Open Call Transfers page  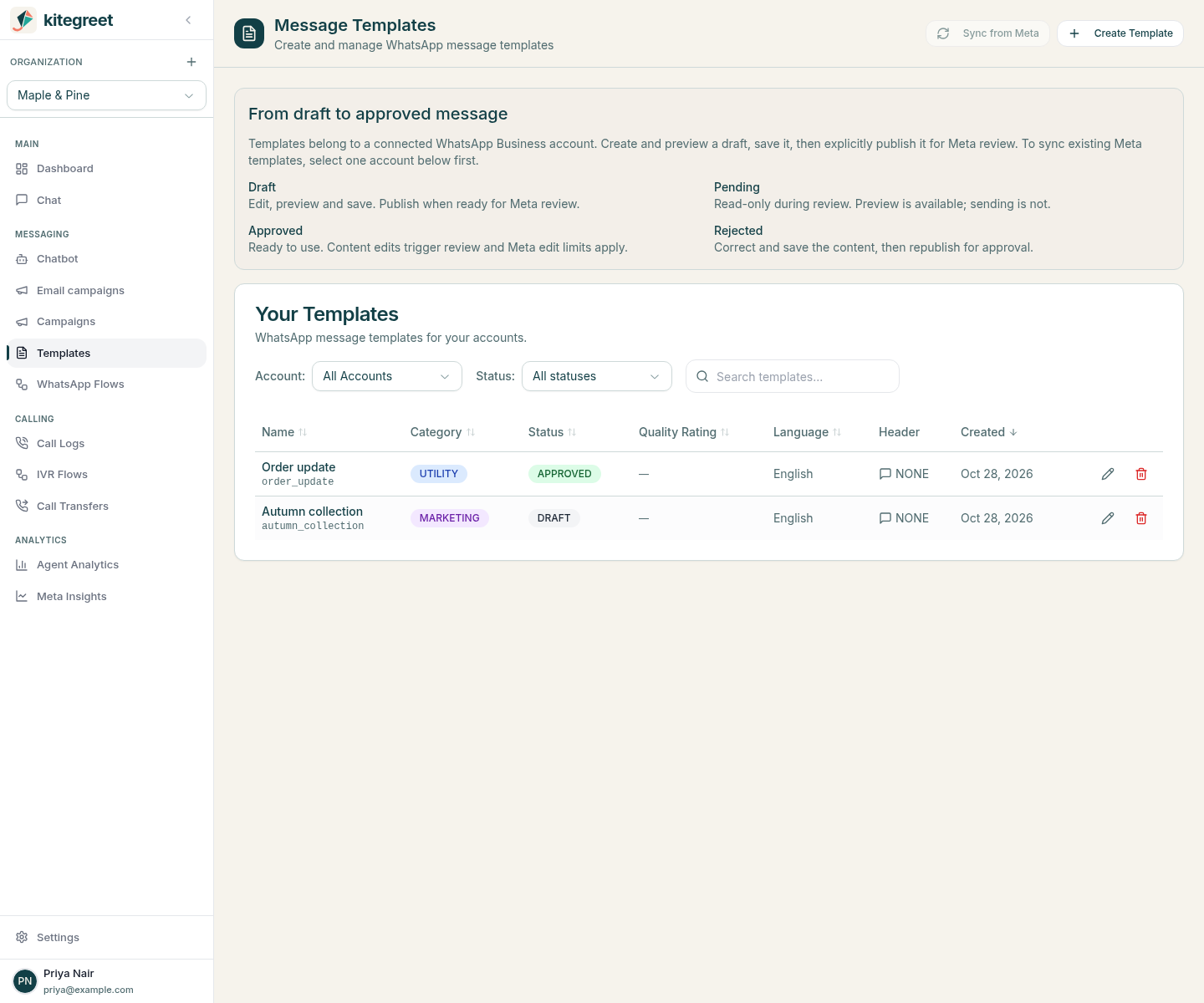click(x=106, y=507)
